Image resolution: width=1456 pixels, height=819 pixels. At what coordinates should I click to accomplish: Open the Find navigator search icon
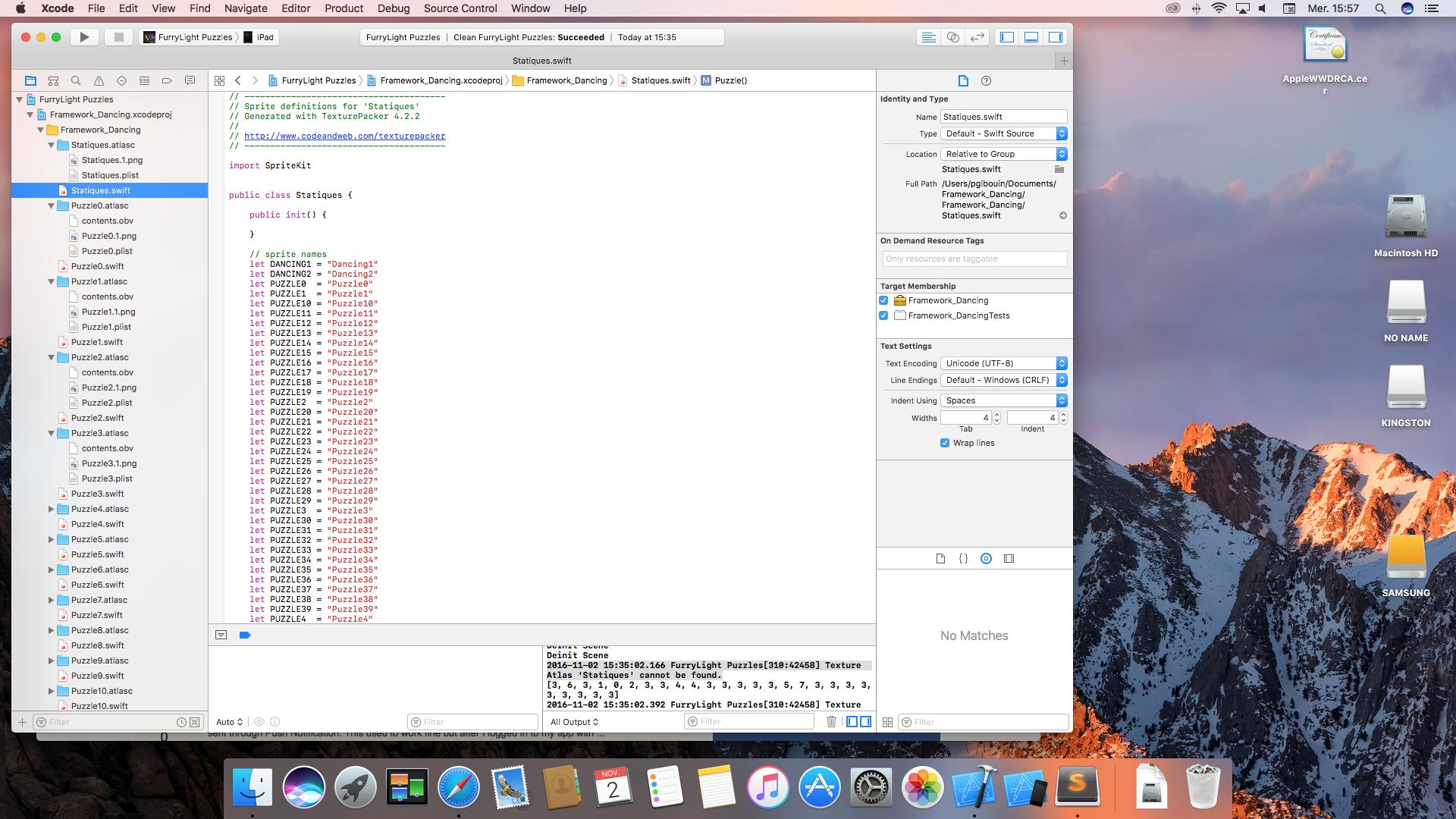click(76, 80)
